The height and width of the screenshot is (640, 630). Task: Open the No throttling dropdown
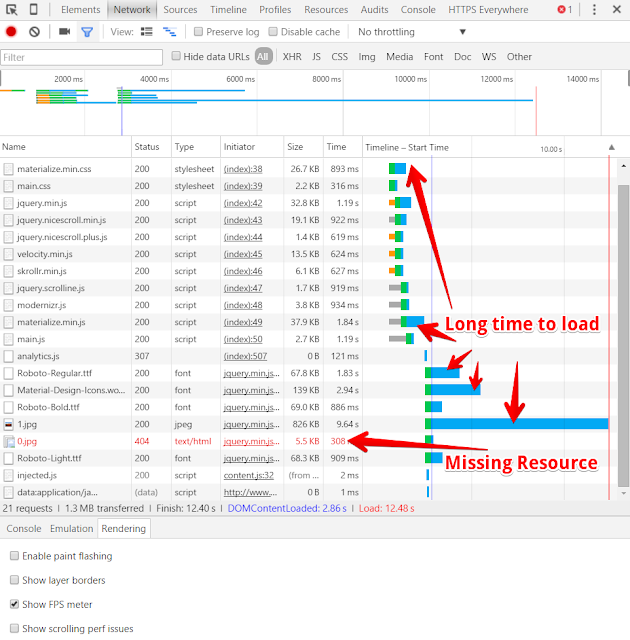pos(411,32)
